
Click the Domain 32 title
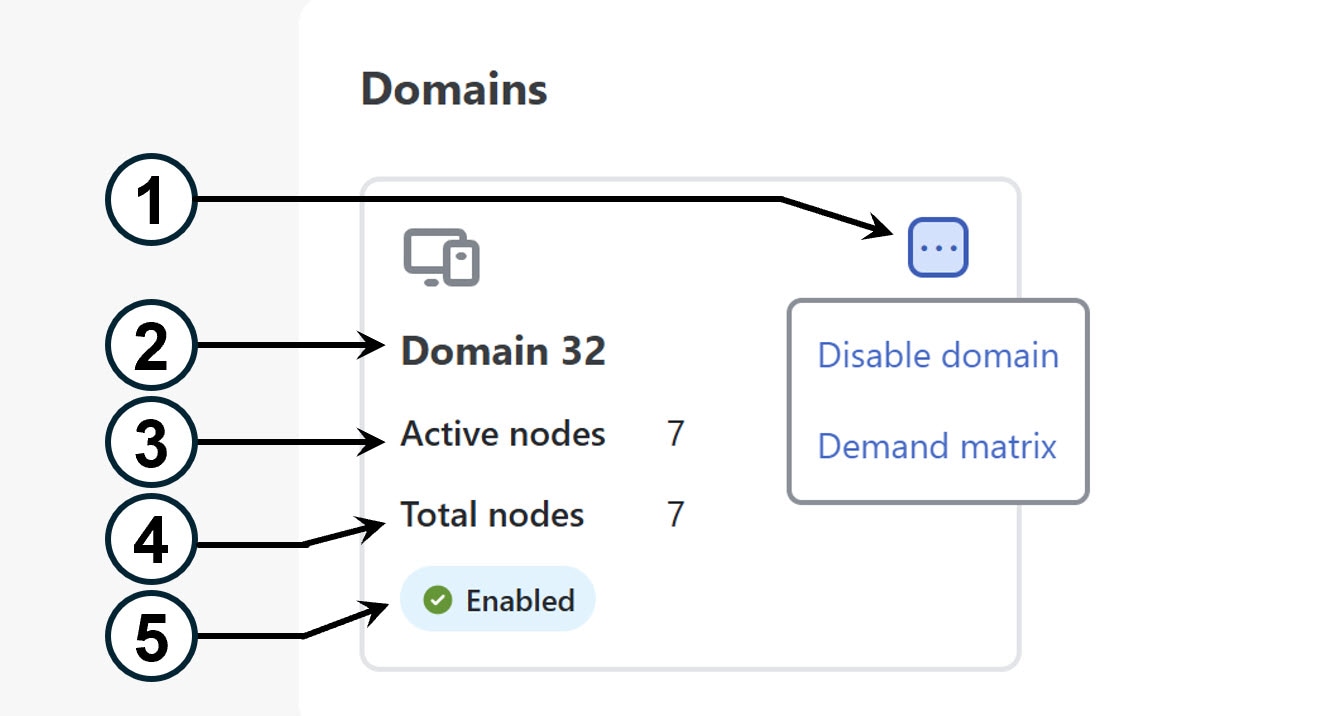(504, 351)
